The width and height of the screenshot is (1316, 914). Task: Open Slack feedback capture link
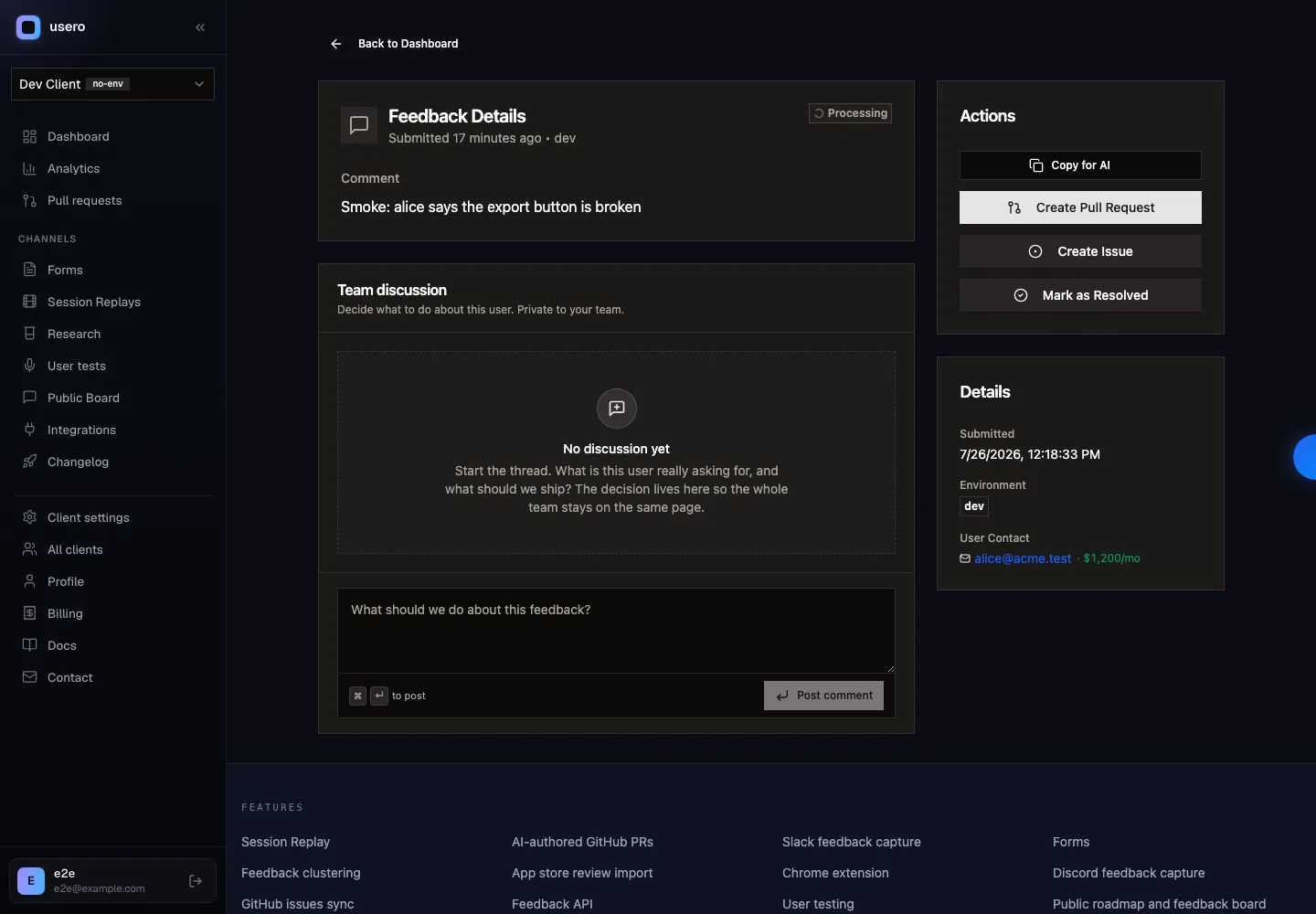(x=852, y=842)
